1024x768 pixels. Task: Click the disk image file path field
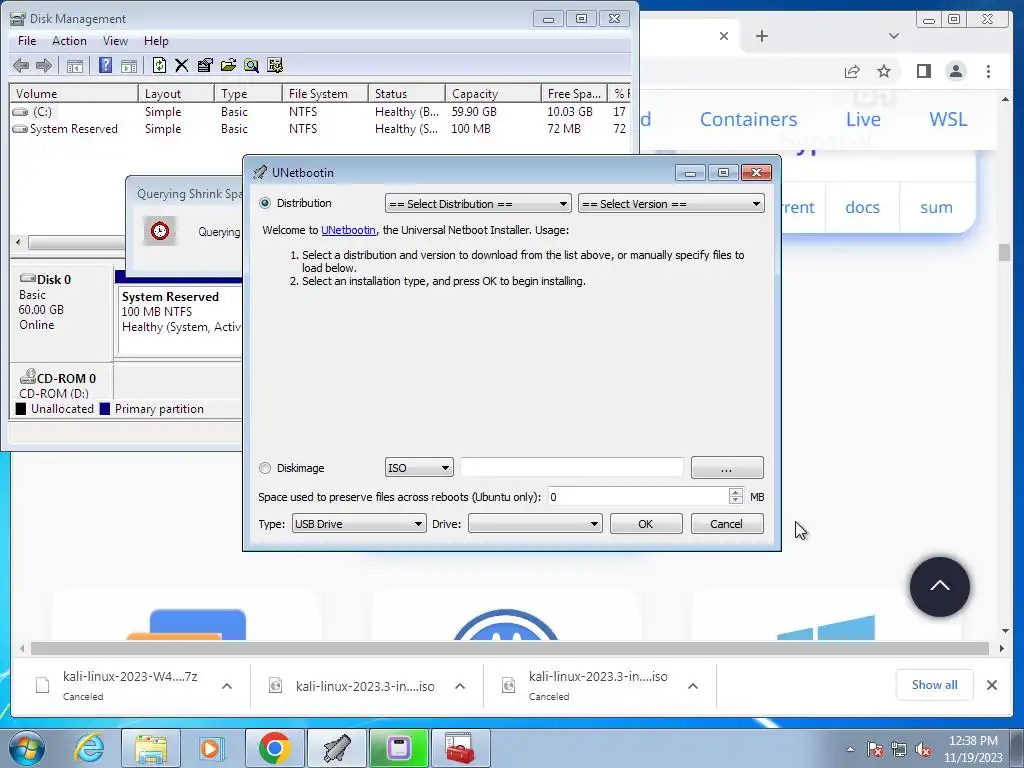[572, 468]
